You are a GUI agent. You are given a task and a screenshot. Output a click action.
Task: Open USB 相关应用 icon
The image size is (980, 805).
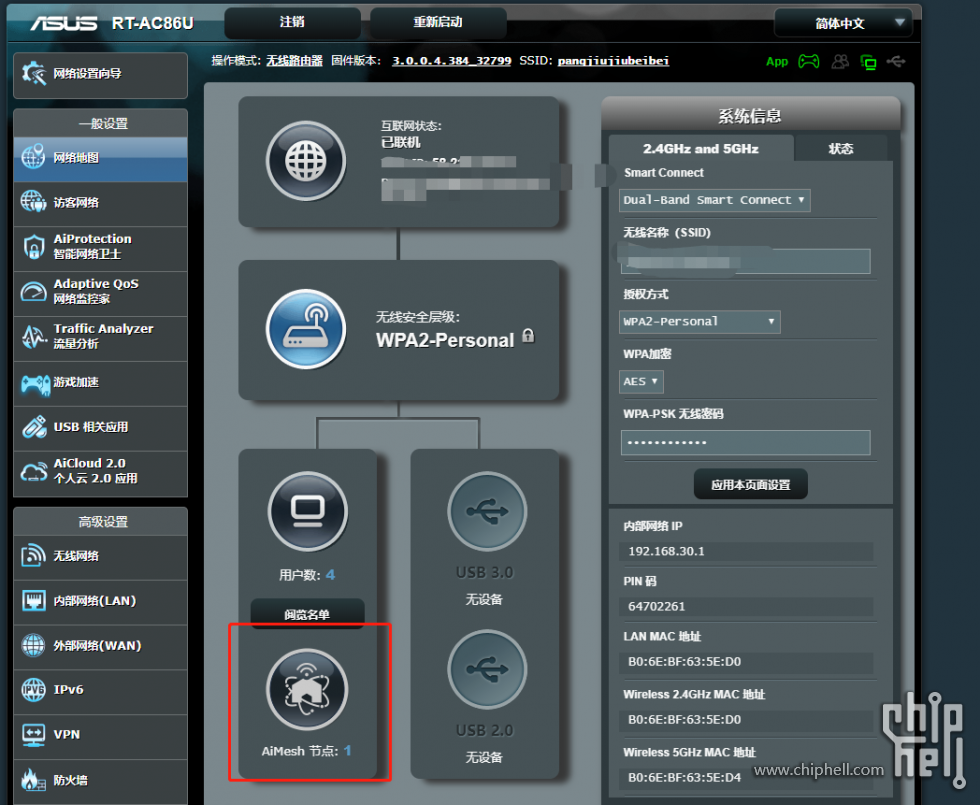click(x=34, y=427)
